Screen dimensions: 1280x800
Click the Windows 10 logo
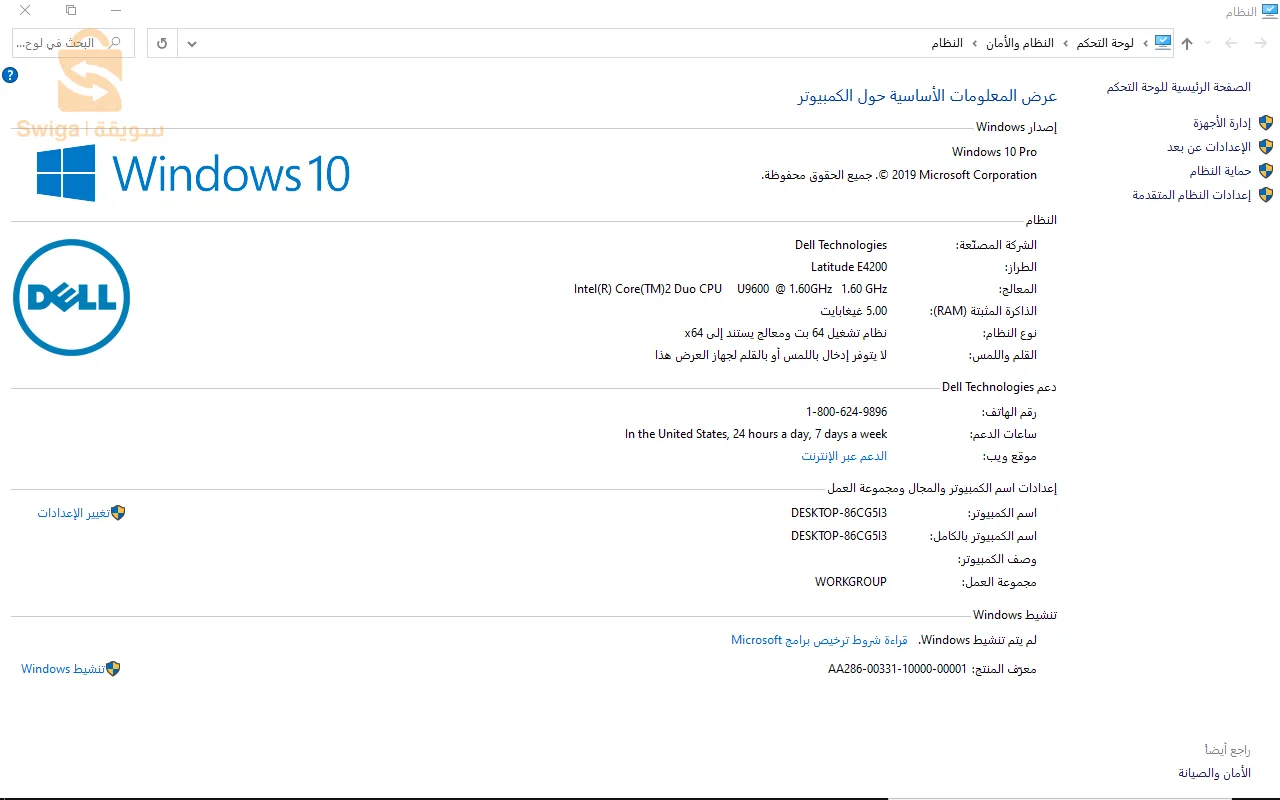click(193, 173)
